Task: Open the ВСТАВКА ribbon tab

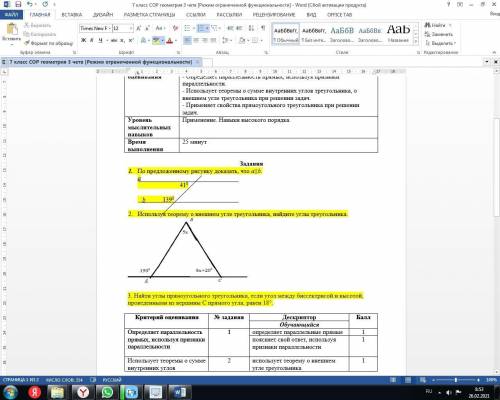Action: pyautogui.click(x=72, y=15)
